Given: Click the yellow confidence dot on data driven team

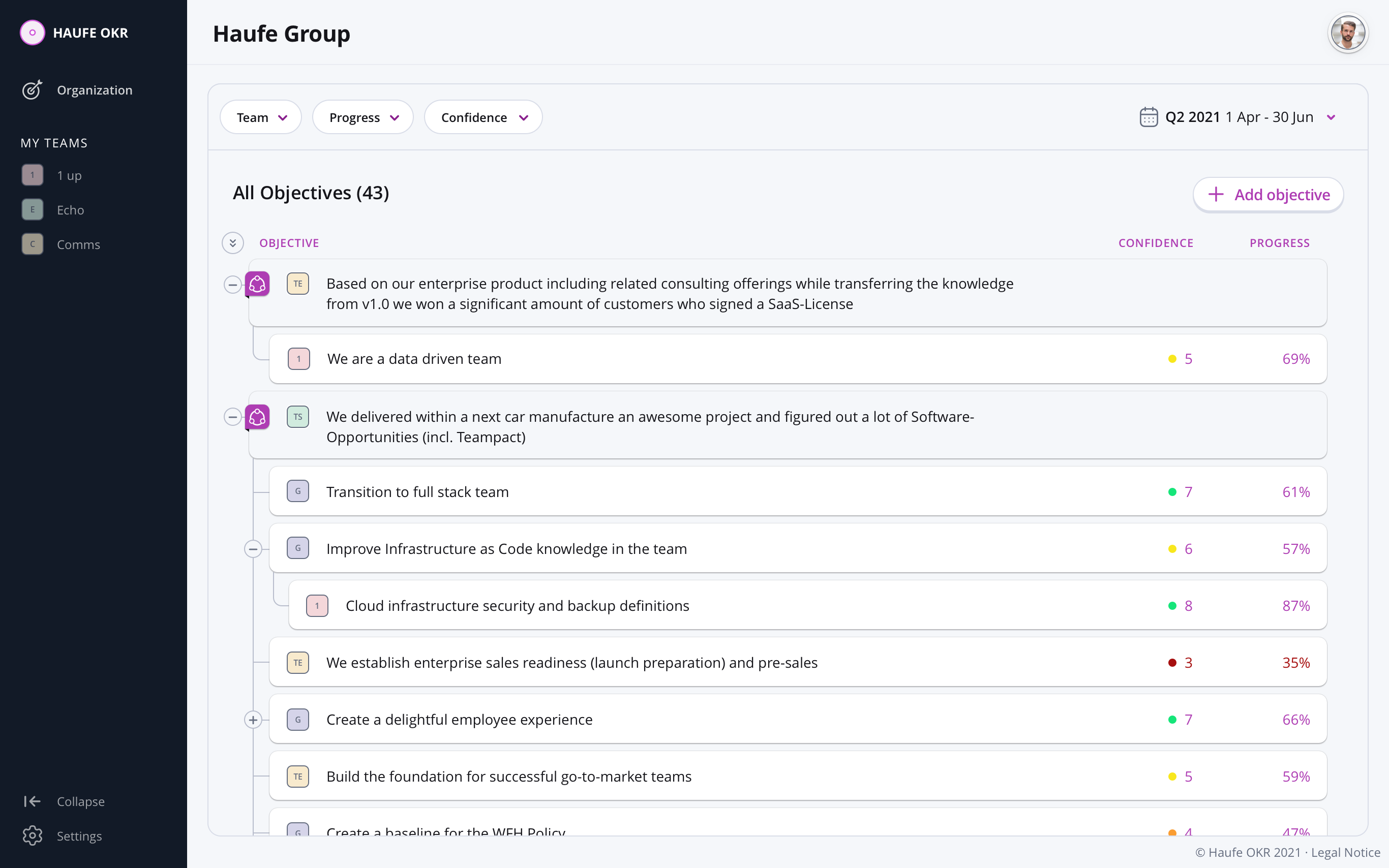Looking at the screenshot, I should click(1172, 359).
